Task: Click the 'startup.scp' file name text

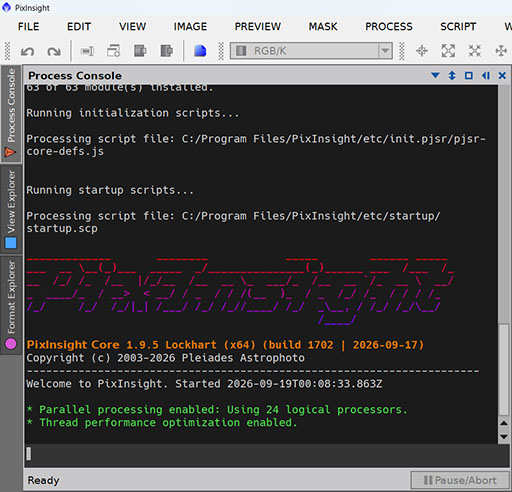Action: pos(62,229)
